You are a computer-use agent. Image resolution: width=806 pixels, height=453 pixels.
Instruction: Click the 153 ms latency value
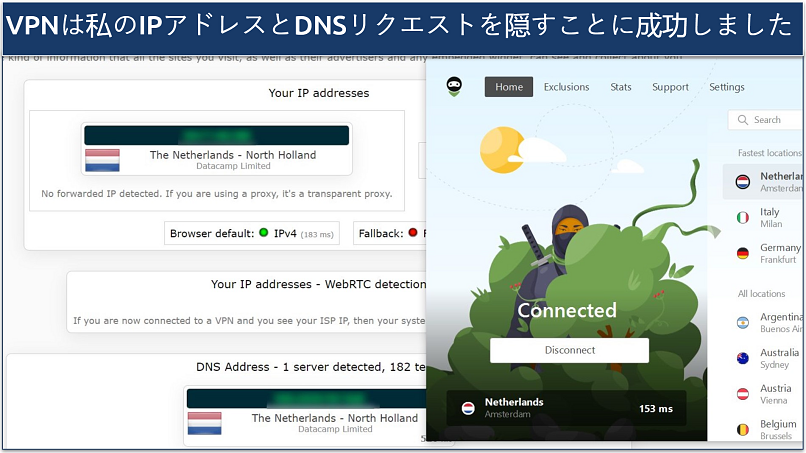[656, 409]
